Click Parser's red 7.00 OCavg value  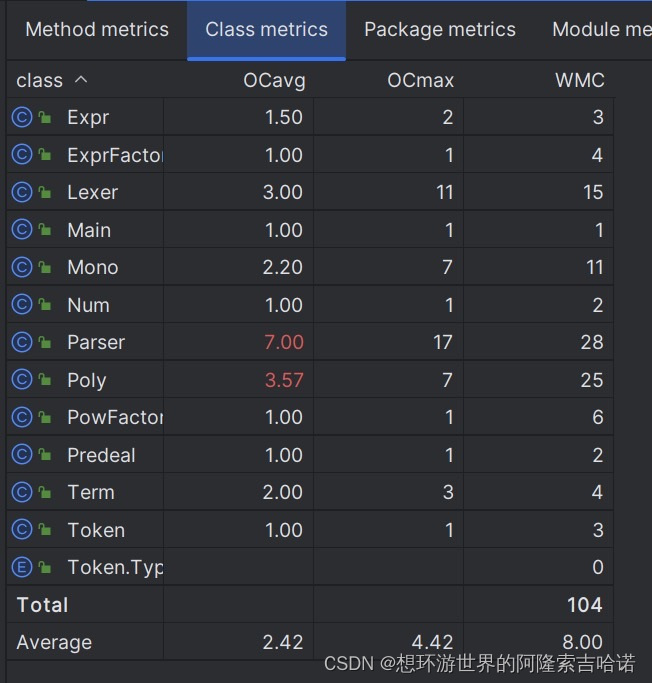click(284, 342)
